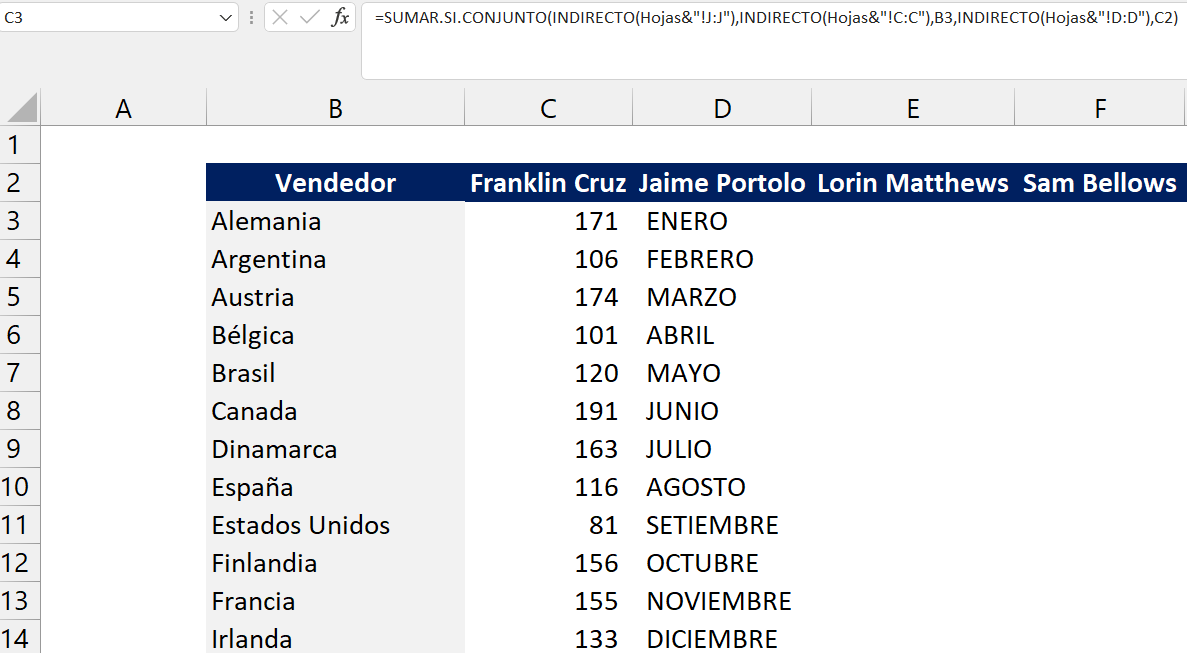Select the cell with value 171
Screen dimensions: 1187x653
point(548,221)
